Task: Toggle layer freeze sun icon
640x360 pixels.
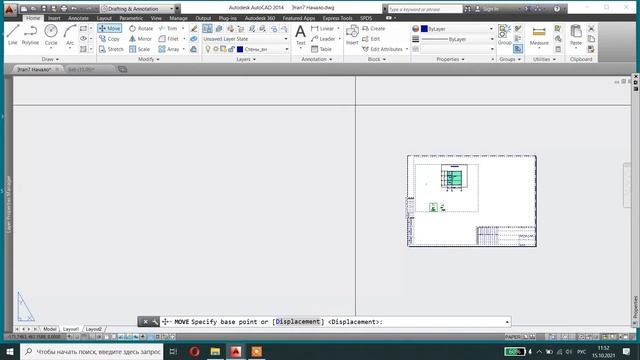Action: click(x=216, y=49)
